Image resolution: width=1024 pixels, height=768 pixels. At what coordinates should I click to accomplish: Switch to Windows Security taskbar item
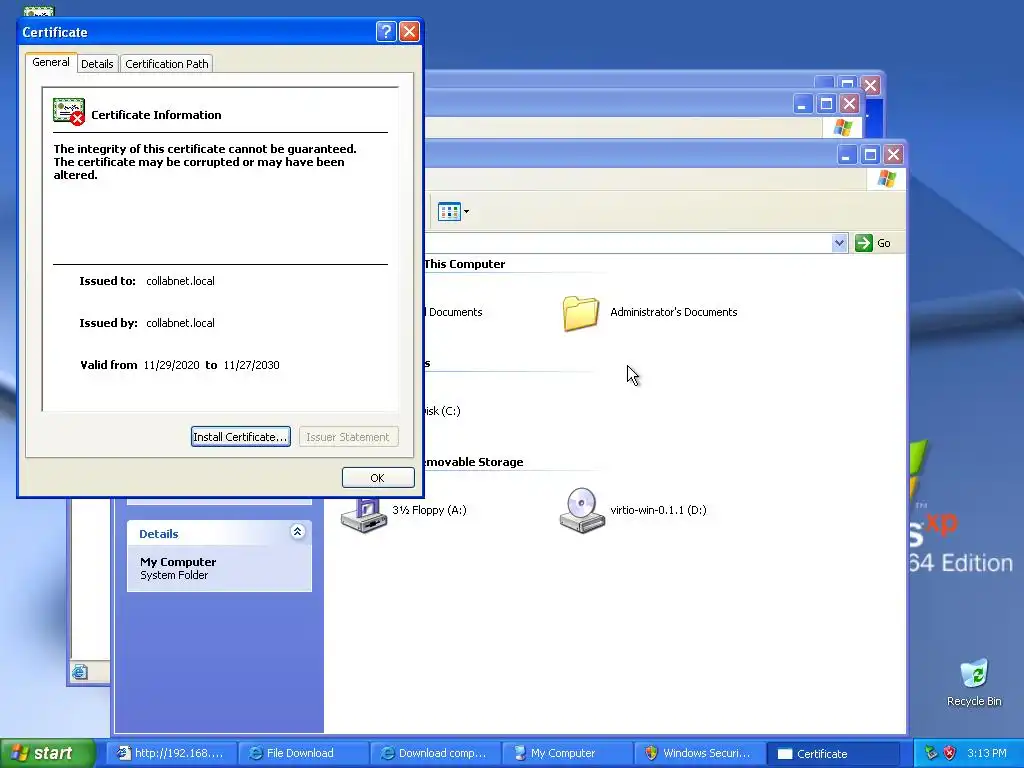coord(699,753)
